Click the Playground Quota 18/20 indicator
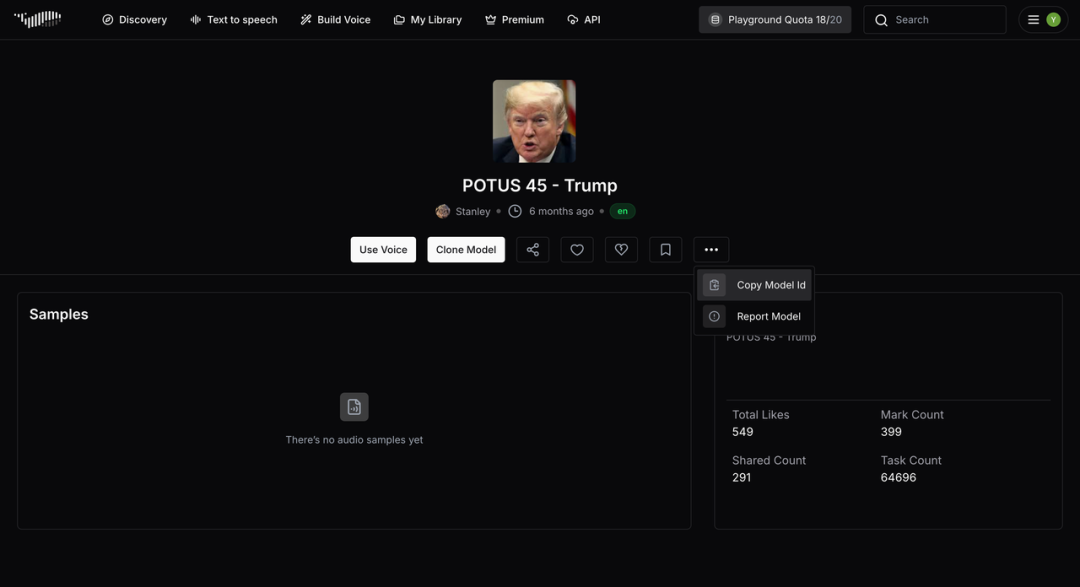1080x587 pixels. point(775,20)
